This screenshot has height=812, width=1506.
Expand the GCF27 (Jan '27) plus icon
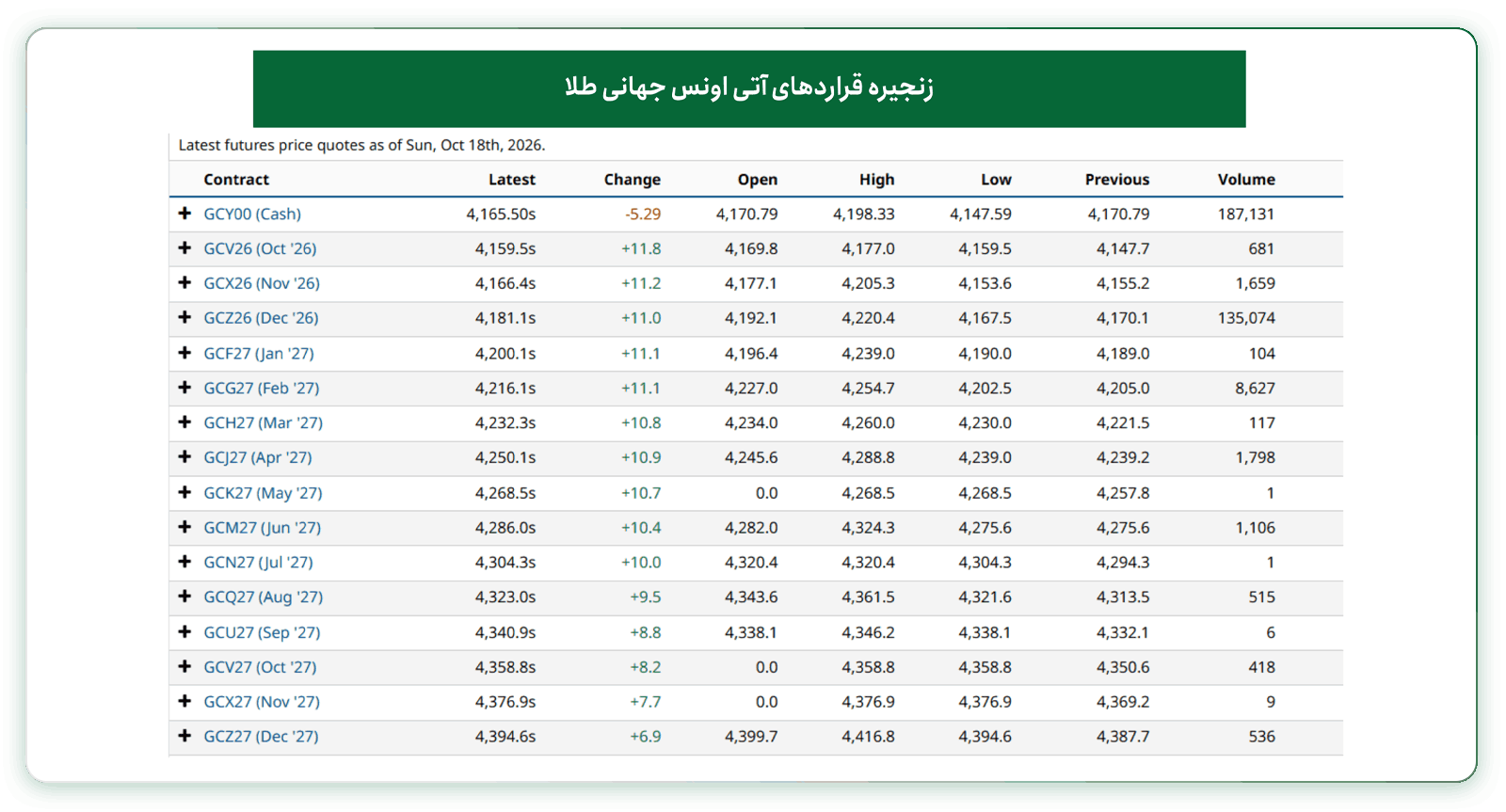184,353
